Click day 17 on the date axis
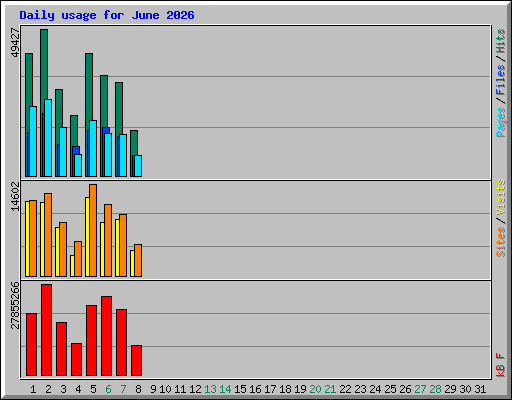This screenshot has height=400, width=512. 270,389
